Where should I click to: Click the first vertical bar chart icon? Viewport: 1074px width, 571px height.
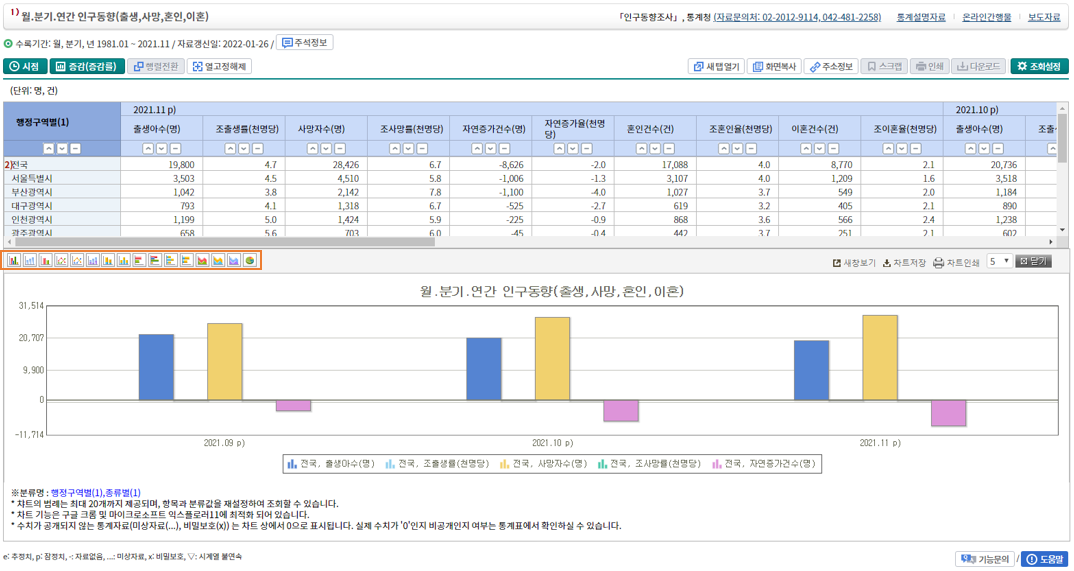click(x=14, y=261)
